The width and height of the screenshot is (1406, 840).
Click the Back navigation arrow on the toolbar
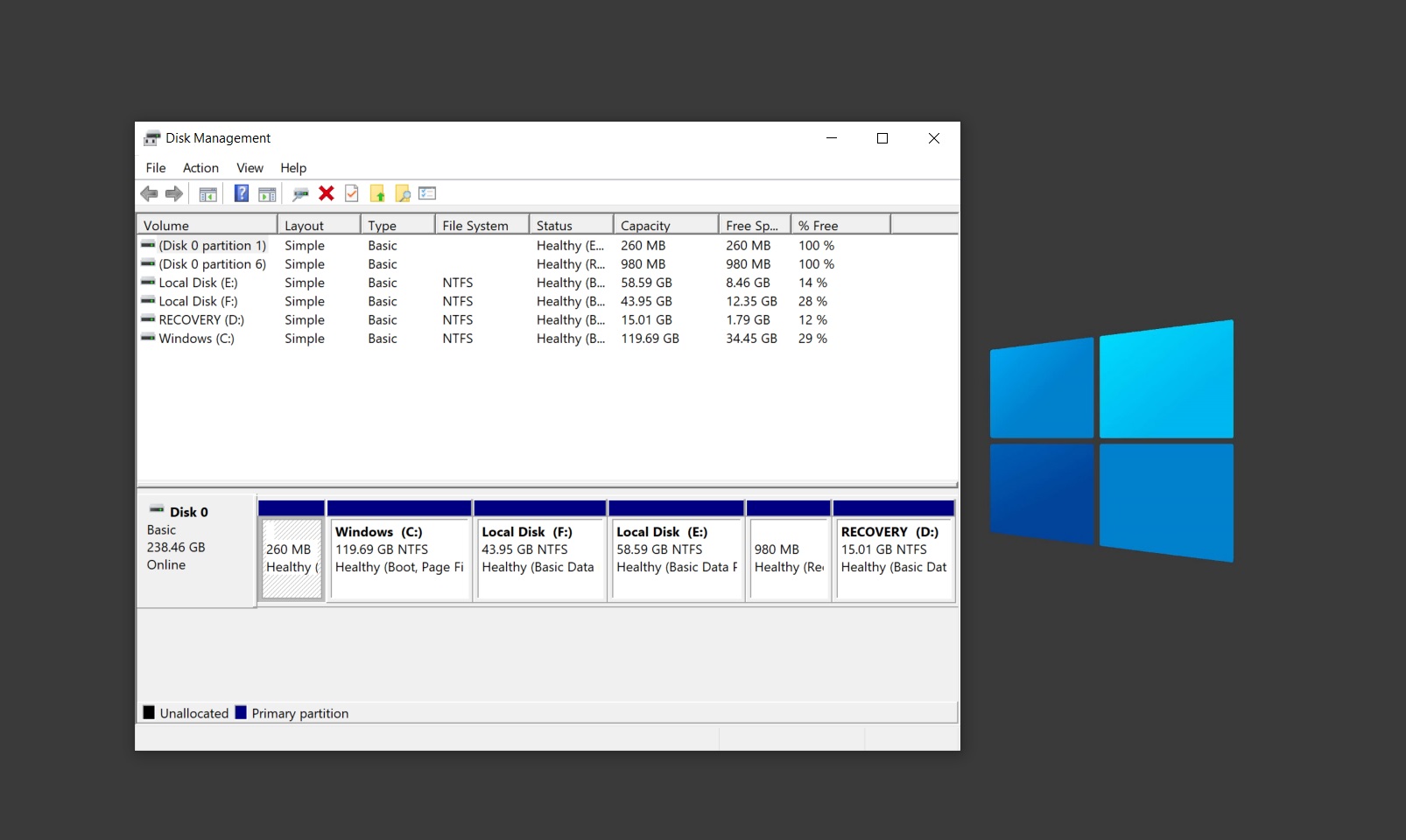tap(148, 193)
